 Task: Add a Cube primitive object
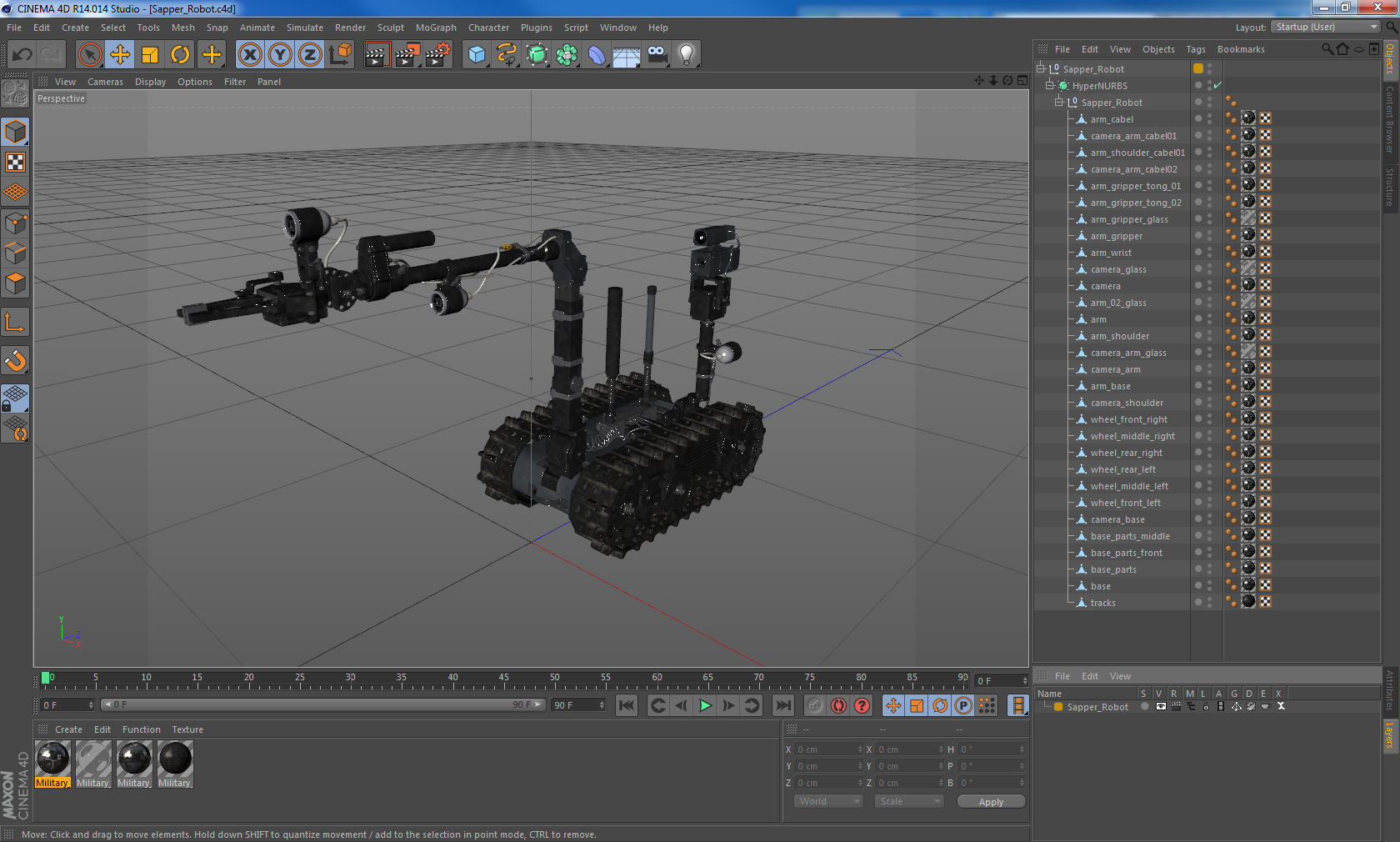pos(477,55)
